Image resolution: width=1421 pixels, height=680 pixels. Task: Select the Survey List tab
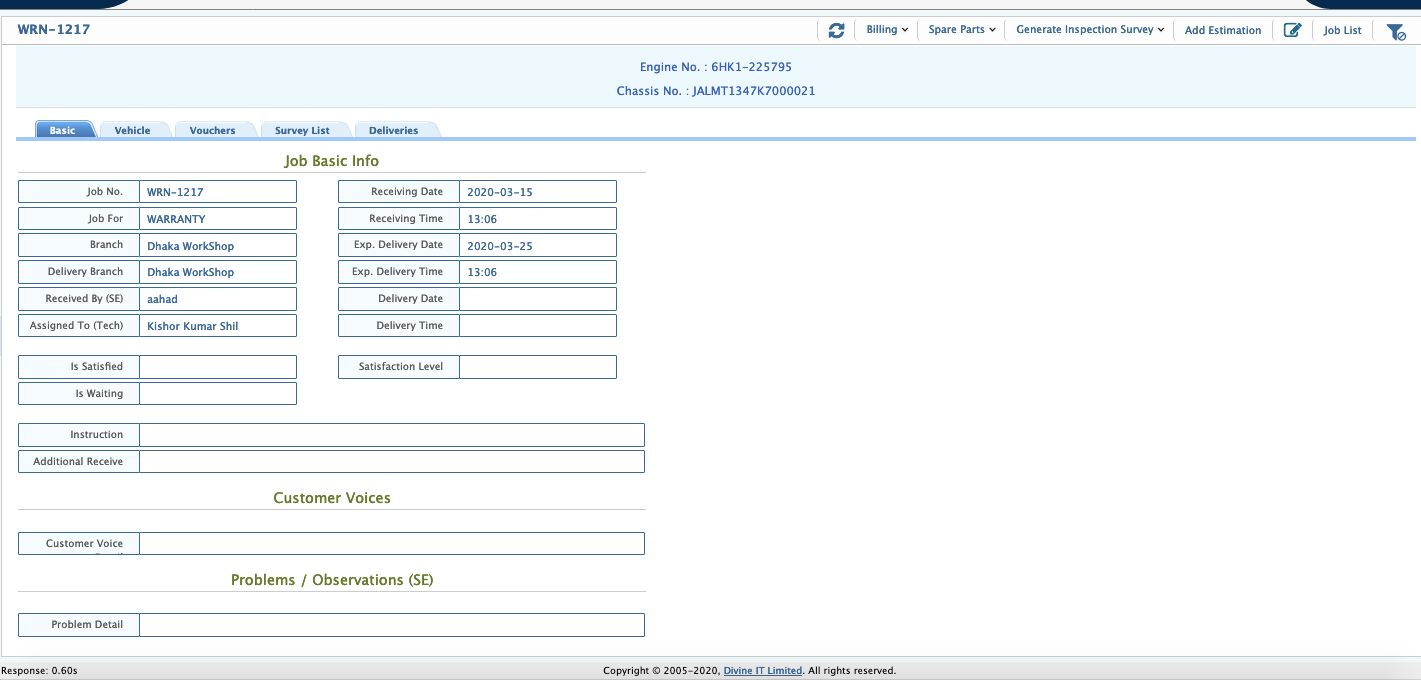[303, 129]
